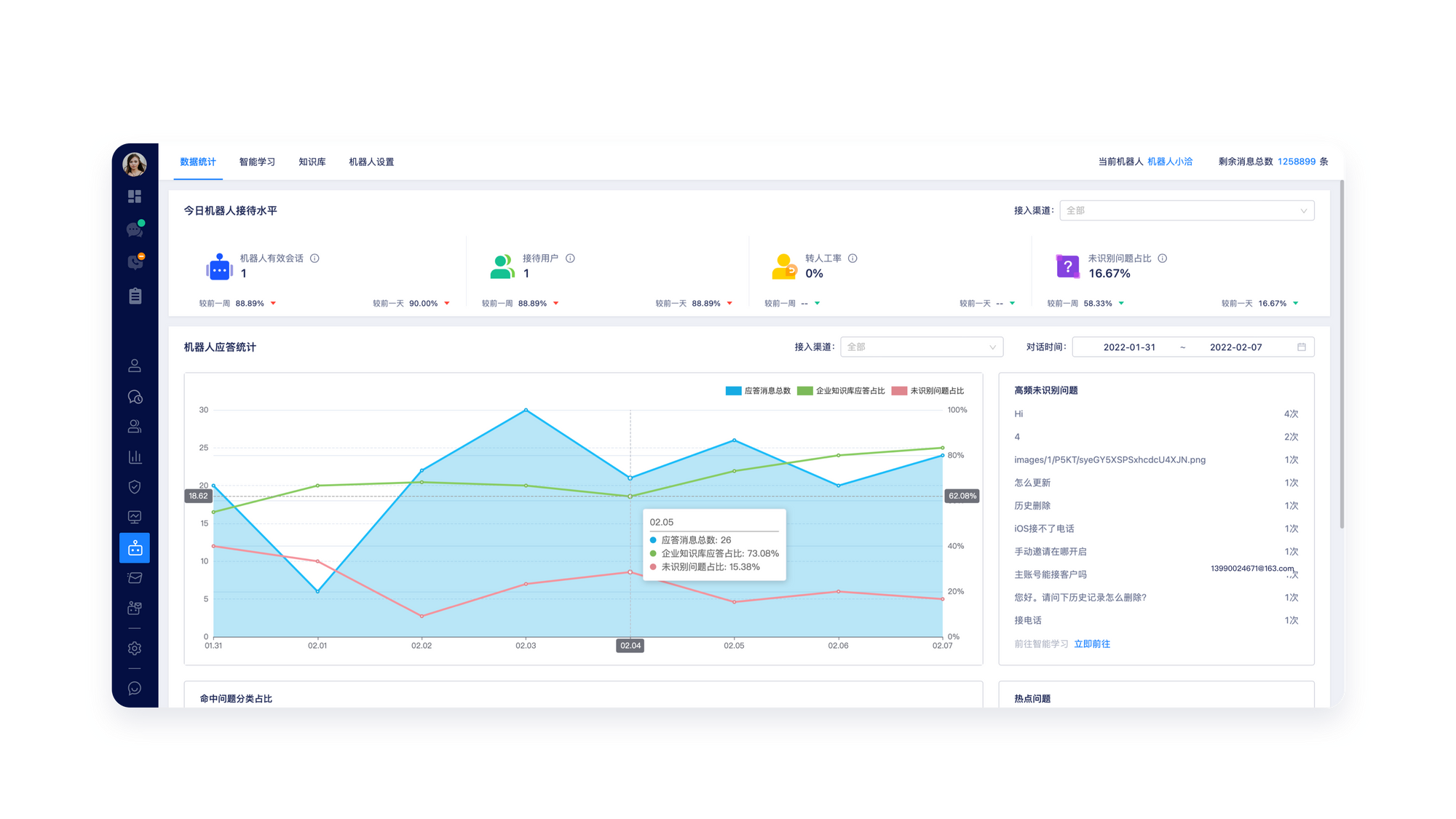Viewport: 1456px width, 819px height.
Task: Switch to 智能学习 tab
Action: [257, 162]
